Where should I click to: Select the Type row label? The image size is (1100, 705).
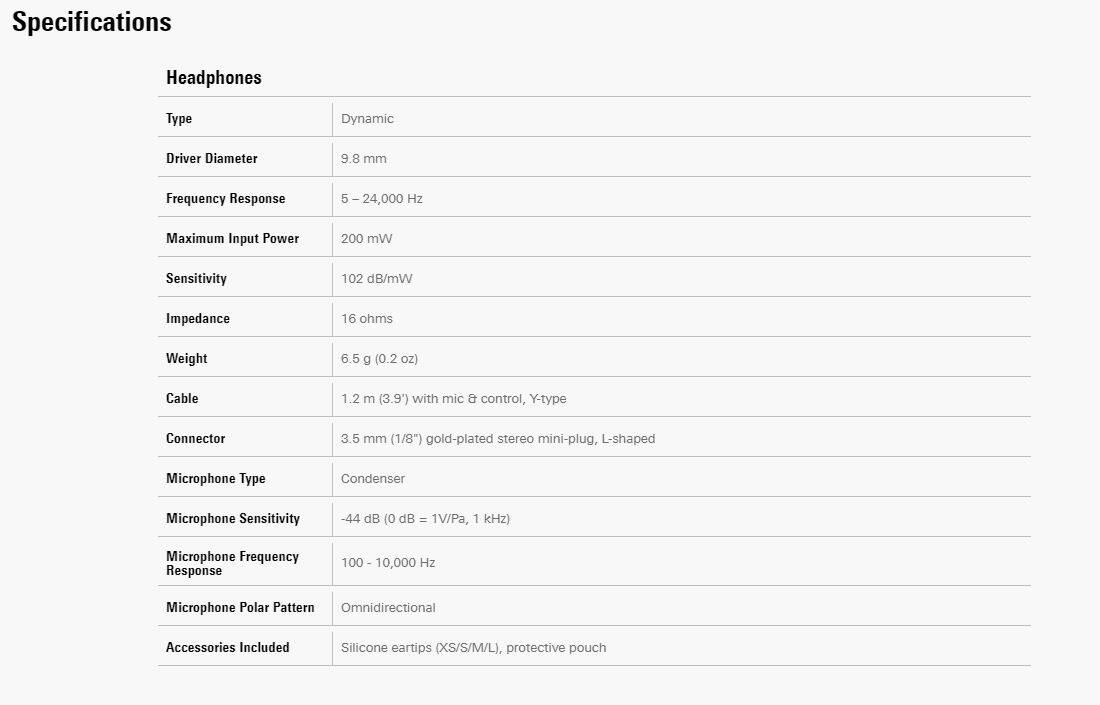pyautogui.click(x=179, y=119)
